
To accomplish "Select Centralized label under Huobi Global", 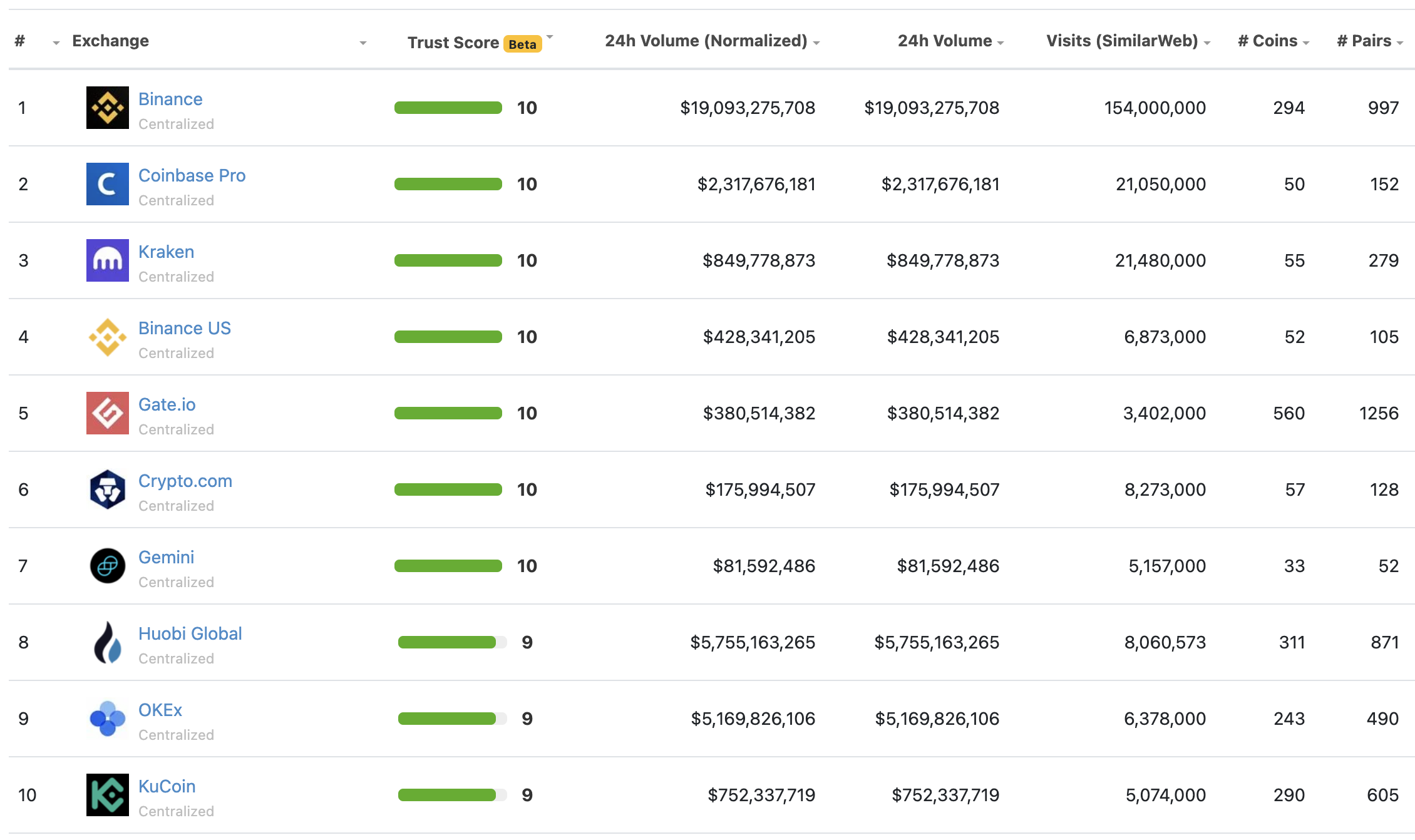I will (176, 658).
